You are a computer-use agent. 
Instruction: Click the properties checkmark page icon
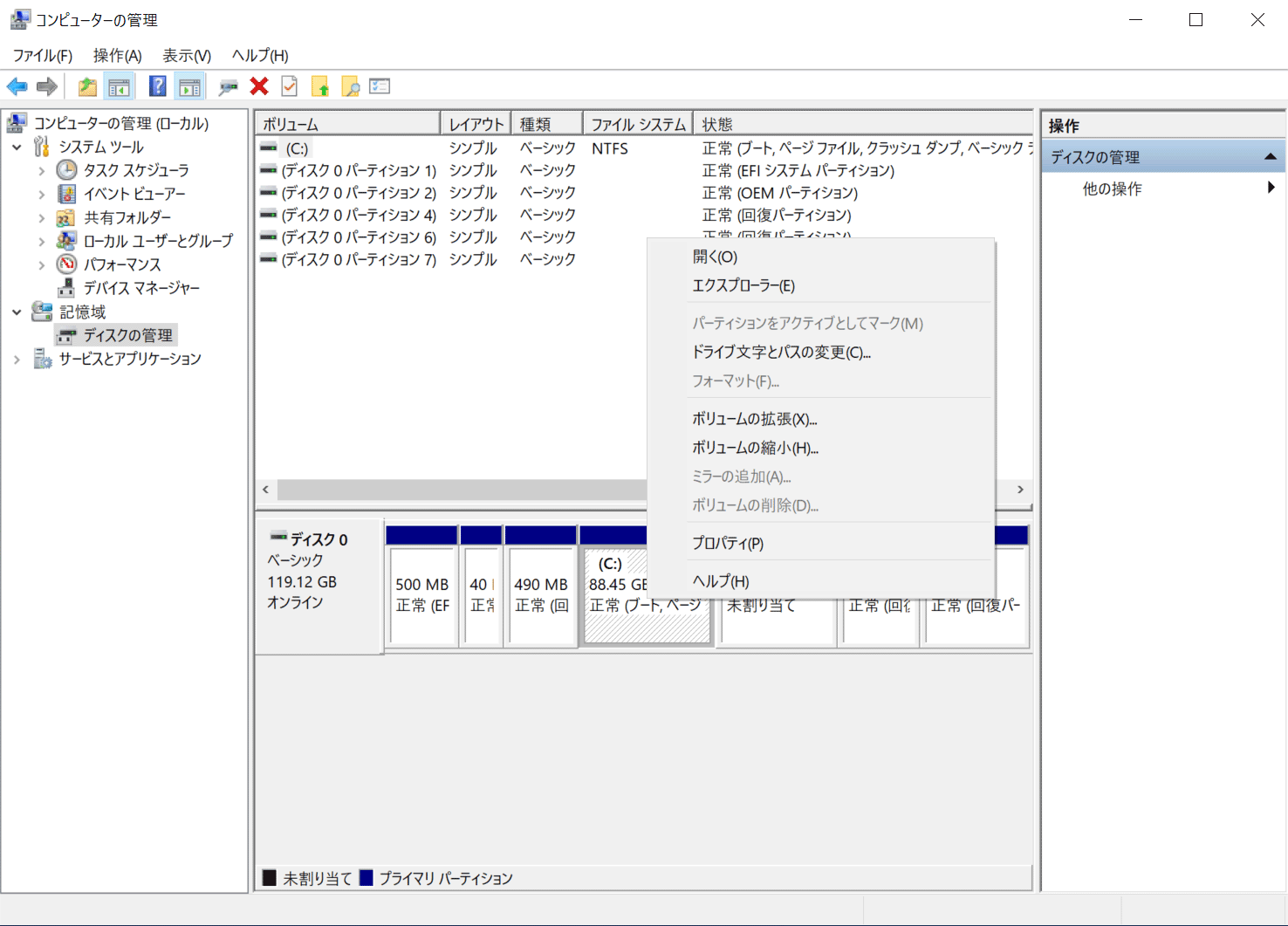click(290, 86)
